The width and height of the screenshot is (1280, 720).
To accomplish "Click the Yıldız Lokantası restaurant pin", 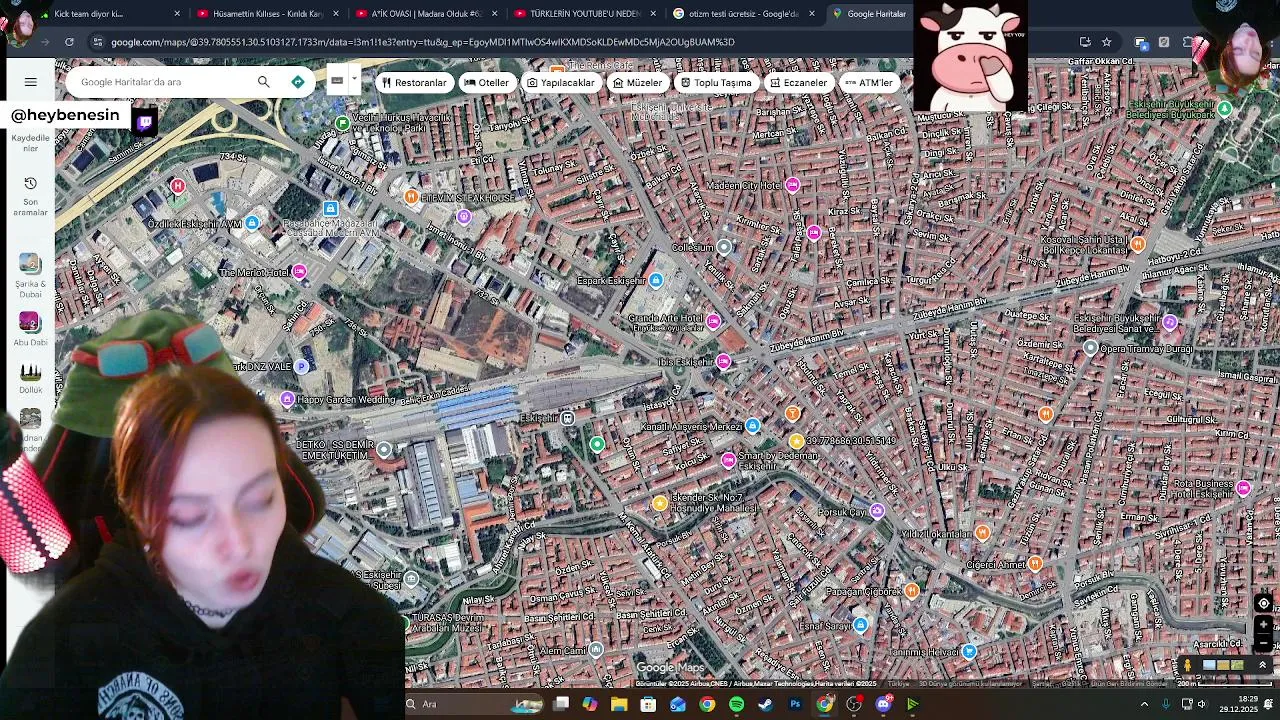I will pos(982,533).
